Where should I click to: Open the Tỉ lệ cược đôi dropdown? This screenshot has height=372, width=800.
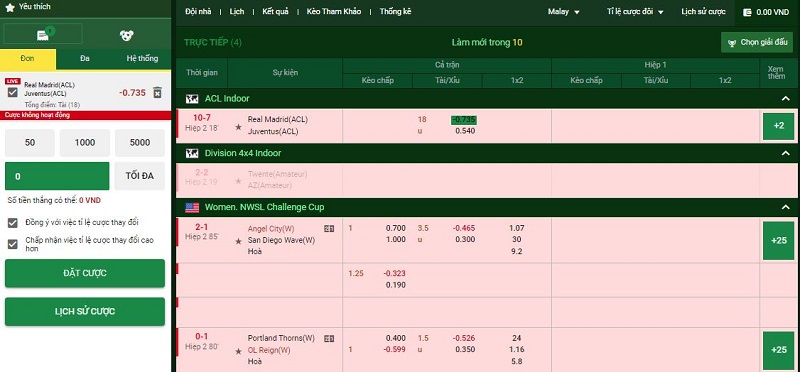pos(635,12)
